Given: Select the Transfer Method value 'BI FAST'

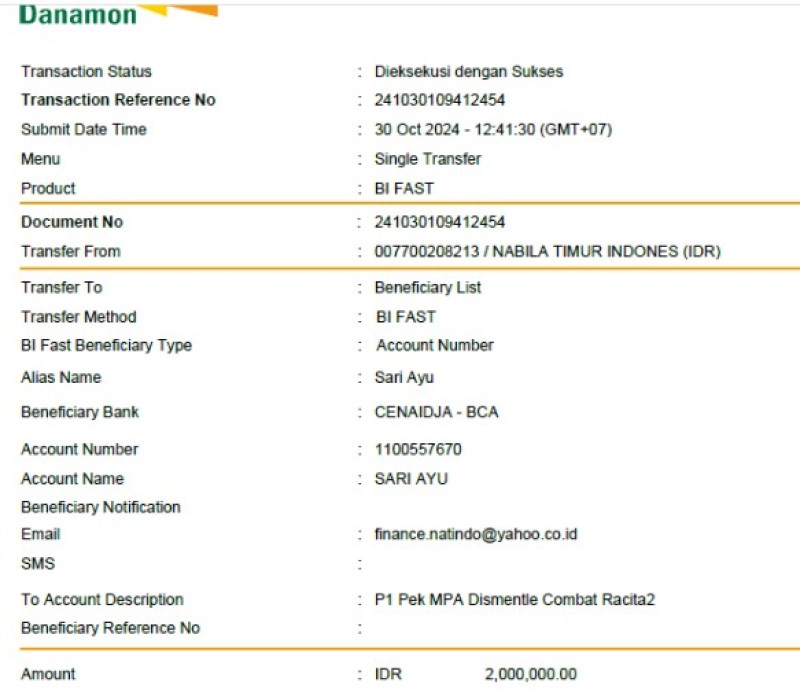Looking at the screenshot, I should tap(406, 317).
